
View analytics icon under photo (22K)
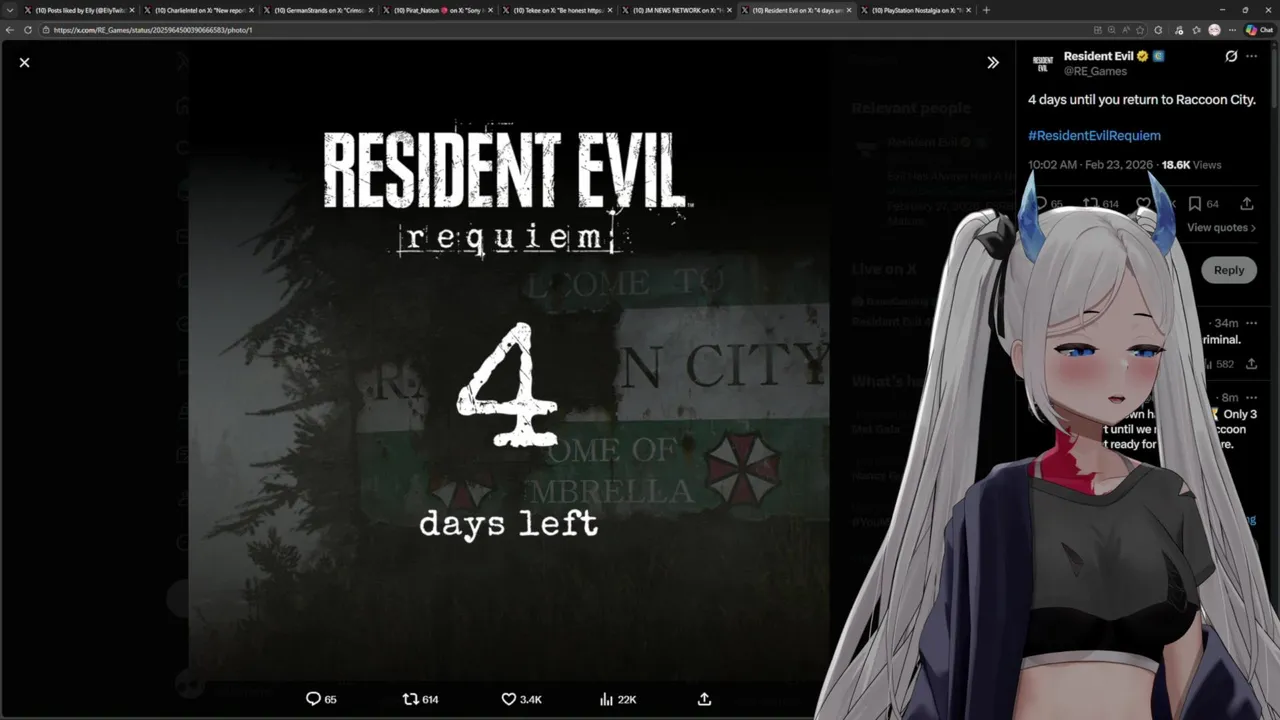coord(617,699)
